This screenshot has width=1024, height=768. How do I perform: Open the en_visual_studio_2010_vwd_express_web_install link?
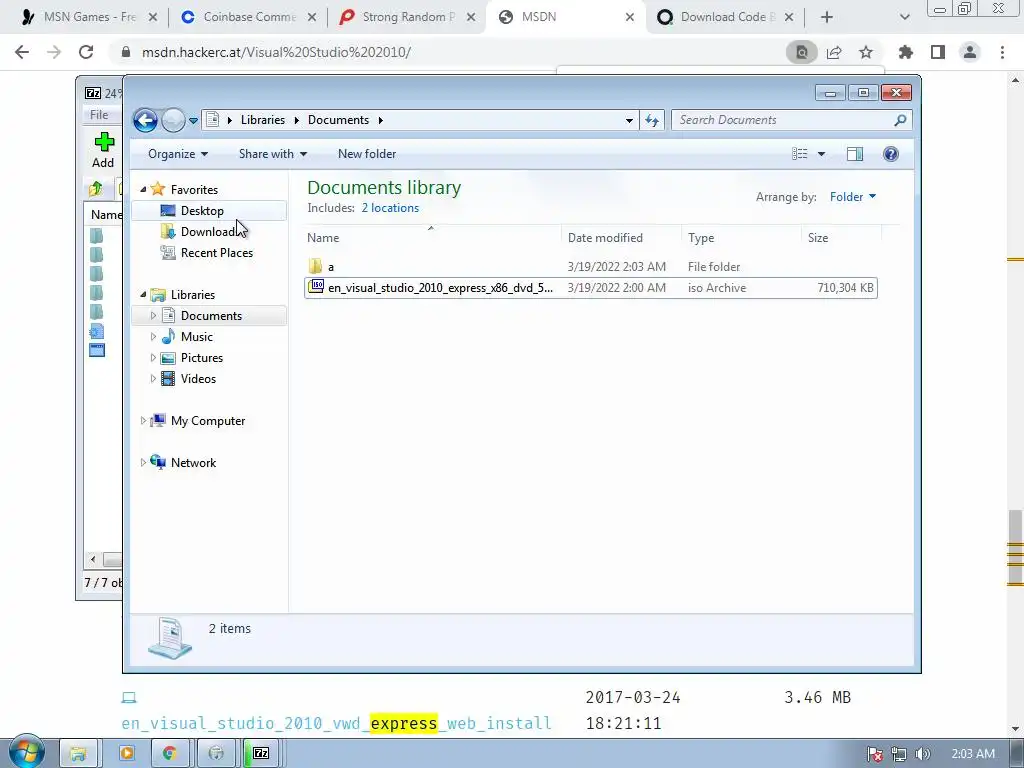pos(336,724)
